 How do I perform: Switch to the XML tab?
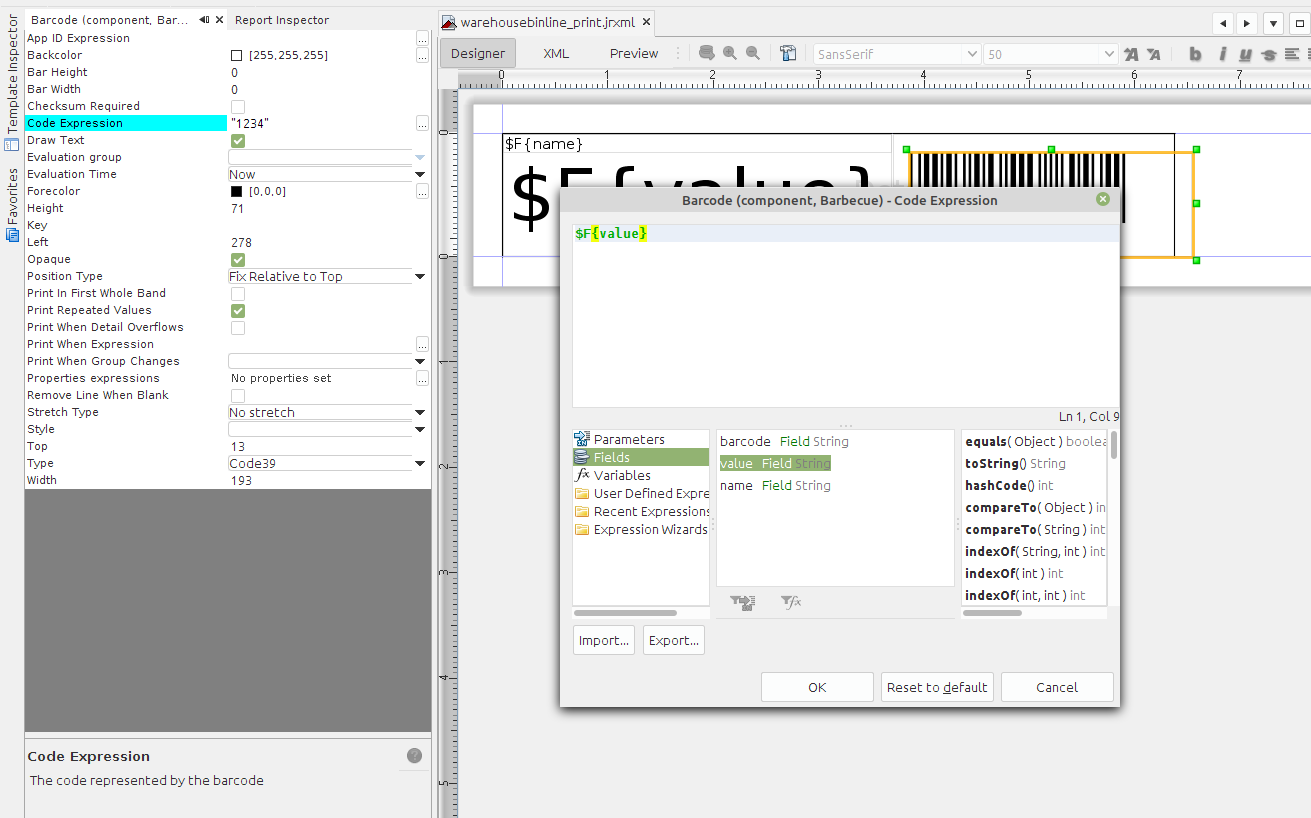[x=556, y=54]
